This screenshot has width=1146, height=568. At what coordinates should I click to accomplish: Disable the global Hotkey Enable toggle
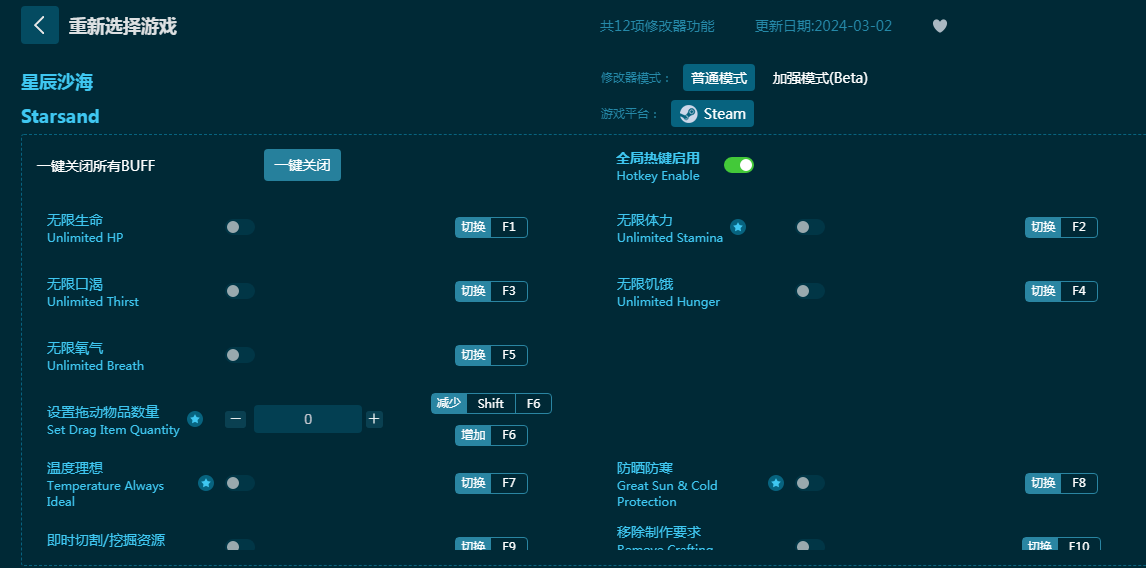738,165
